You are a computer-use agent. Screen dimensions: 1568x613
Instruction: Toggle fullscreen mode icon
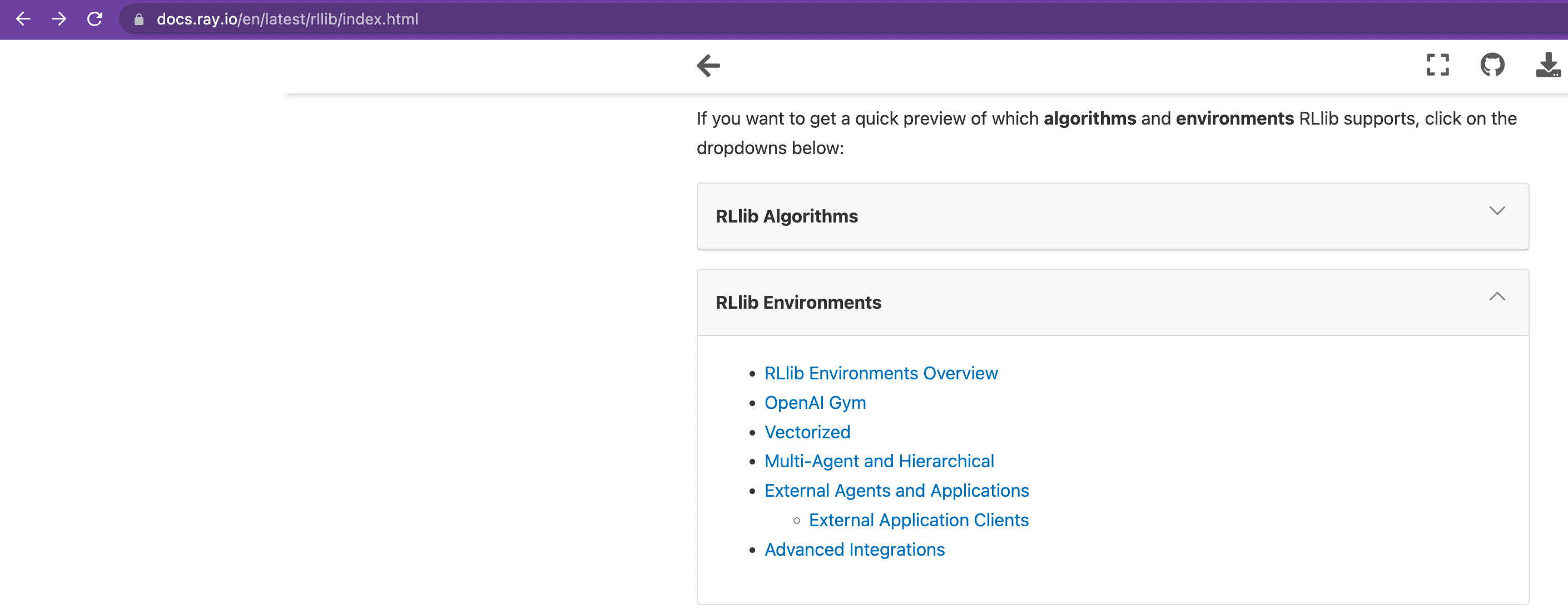1438,65
